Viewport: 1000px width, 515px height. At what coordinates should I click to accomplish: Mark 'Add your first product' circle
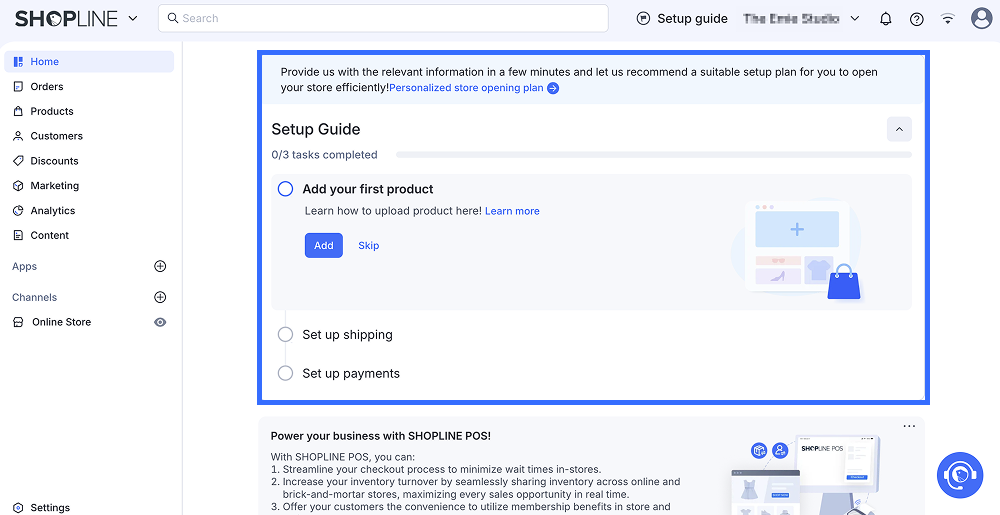pyautogui.click(x=286, y=189)
